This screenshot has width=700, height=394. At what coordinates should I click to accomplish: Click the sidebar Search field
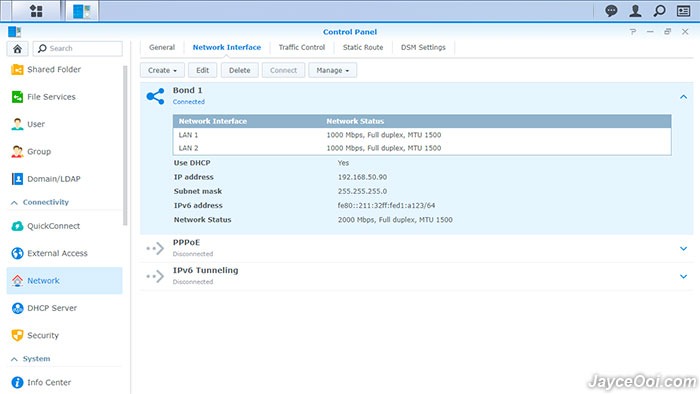(x=78, y=49)
